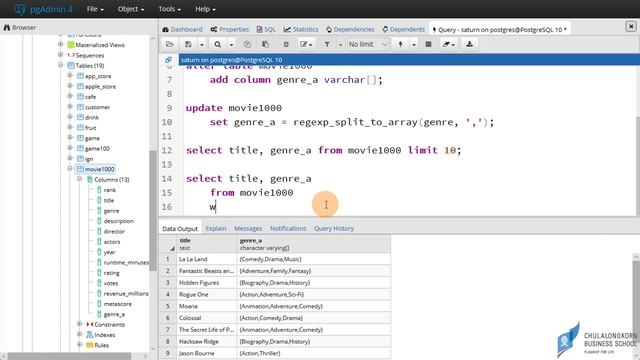The height and width of the screenshot is (360, 640).
Task: Expand the app_store table node
Action: click(x=70, y=76)
